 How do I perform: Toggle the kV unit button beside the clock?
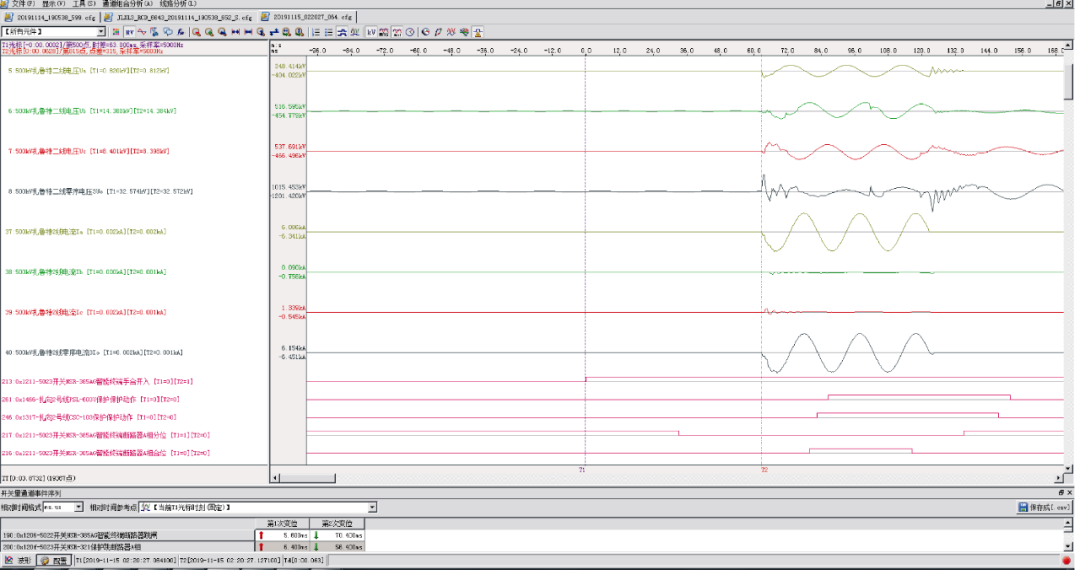coord(371,32)
